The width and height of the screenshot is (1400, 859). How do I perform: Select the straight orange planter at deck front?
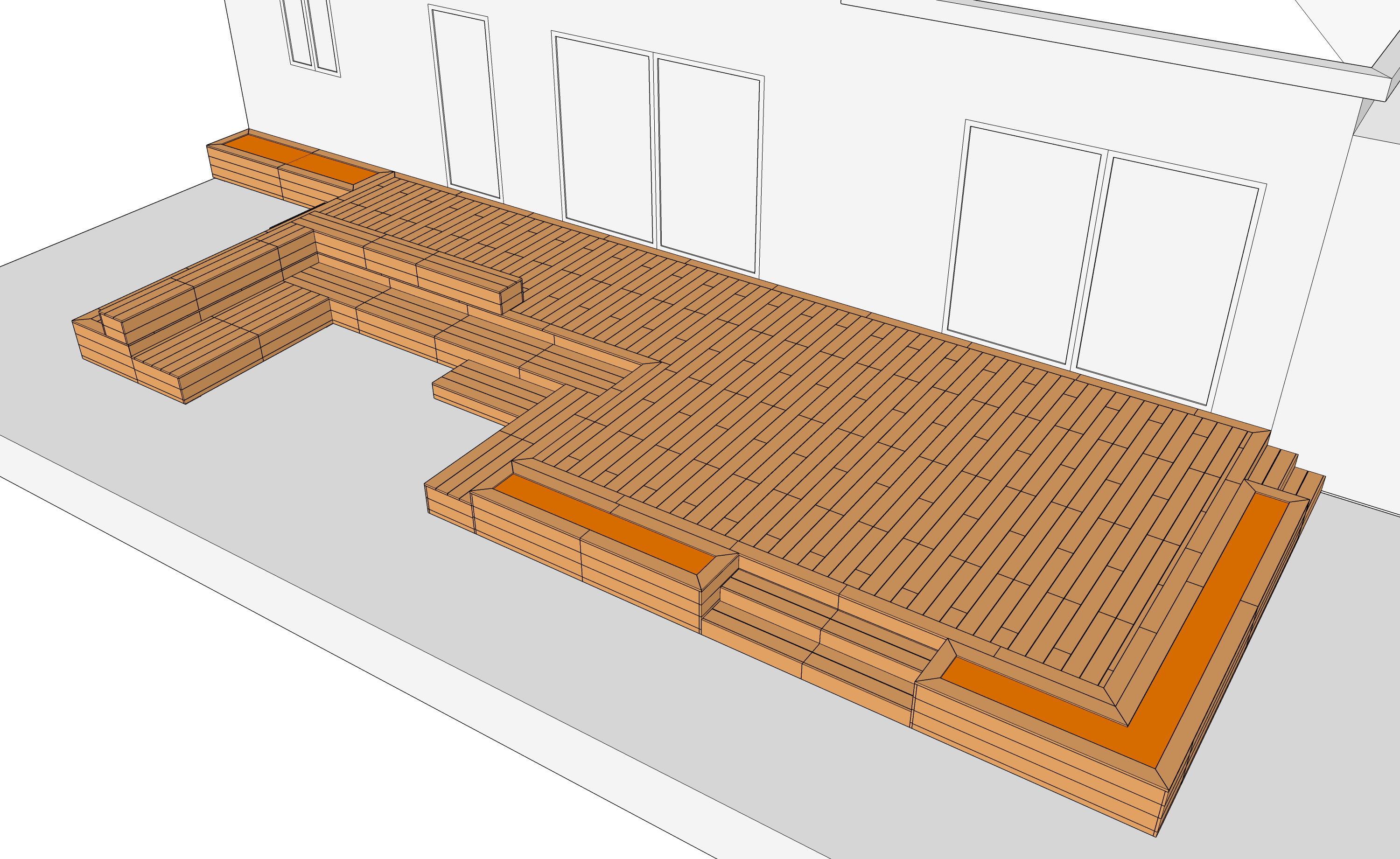(603, 524)
